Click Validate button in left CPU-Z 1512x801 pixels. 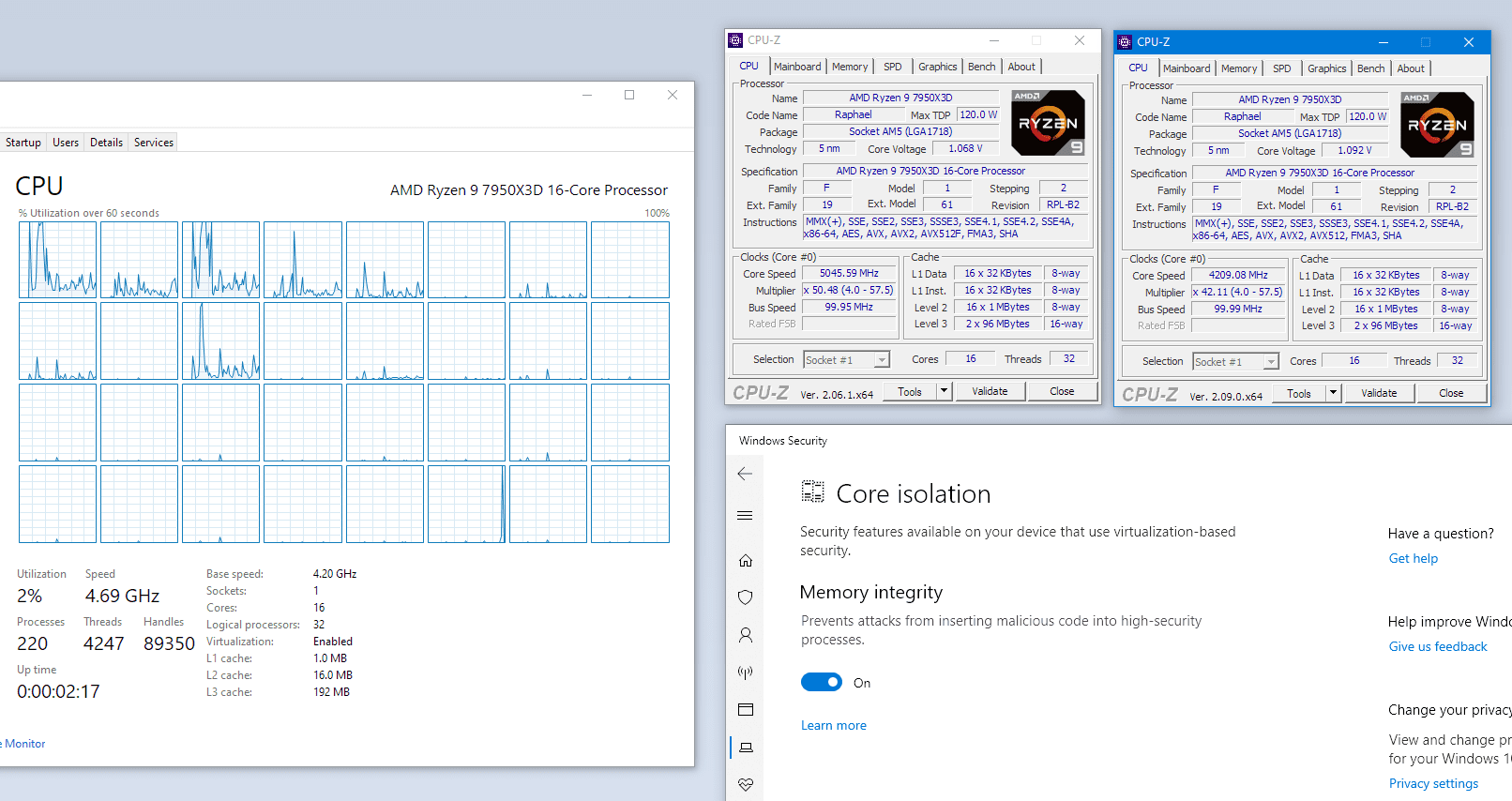990,391
